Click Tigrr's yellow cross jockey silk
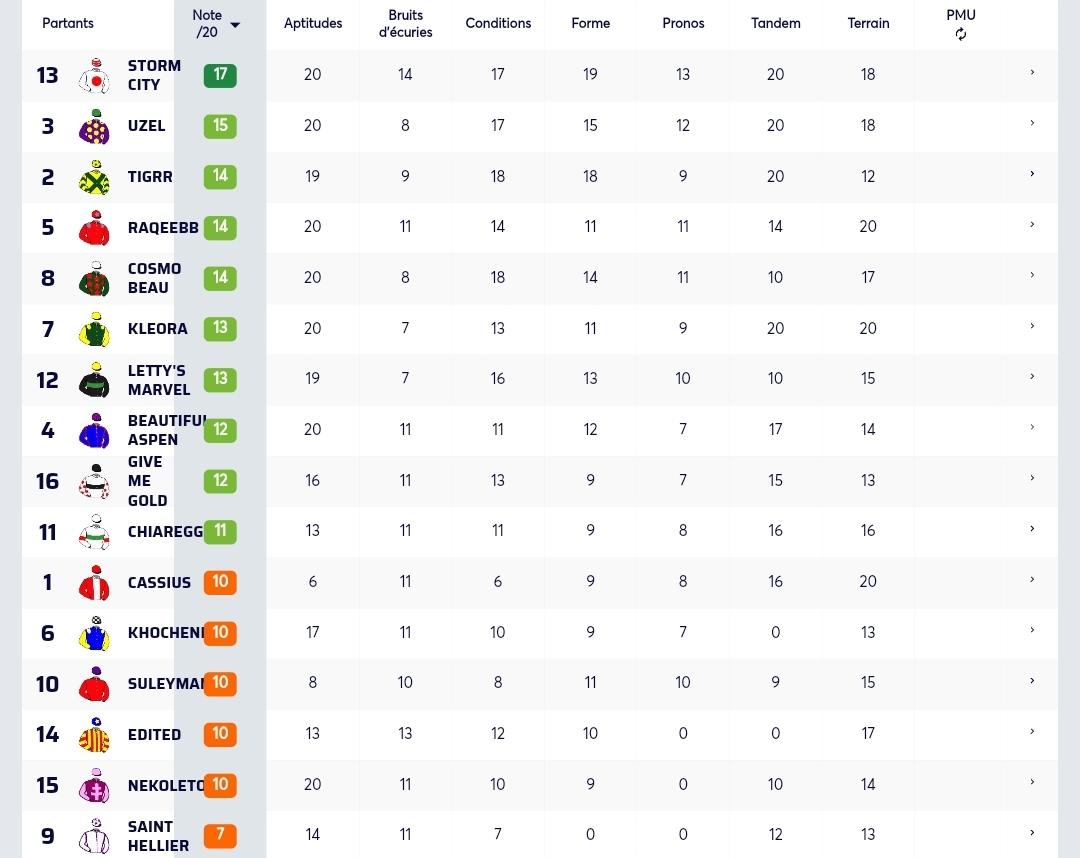The height and width of the screenshot is (858, 1080). [x=95, y=177]
